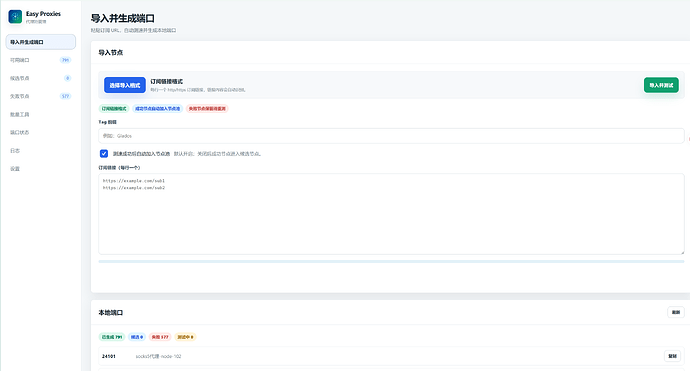Copy the port 24101 row entry

tap(672, 356)
